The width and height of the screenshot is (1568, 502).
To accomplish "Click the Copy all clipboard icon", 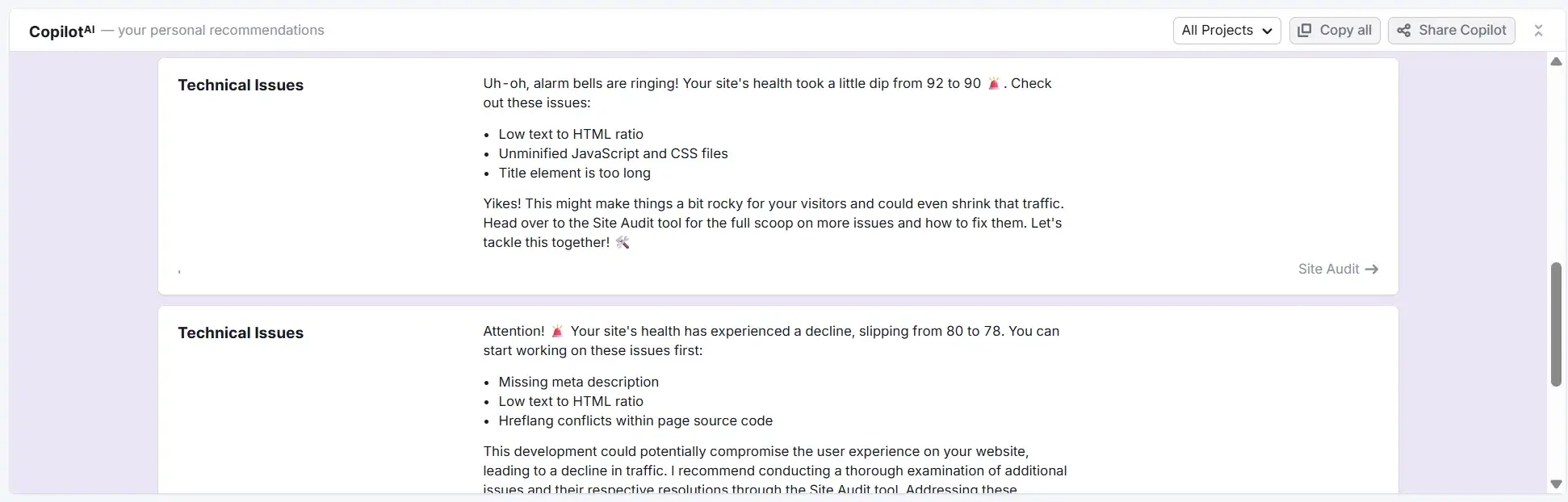I will click(1306, 30).
